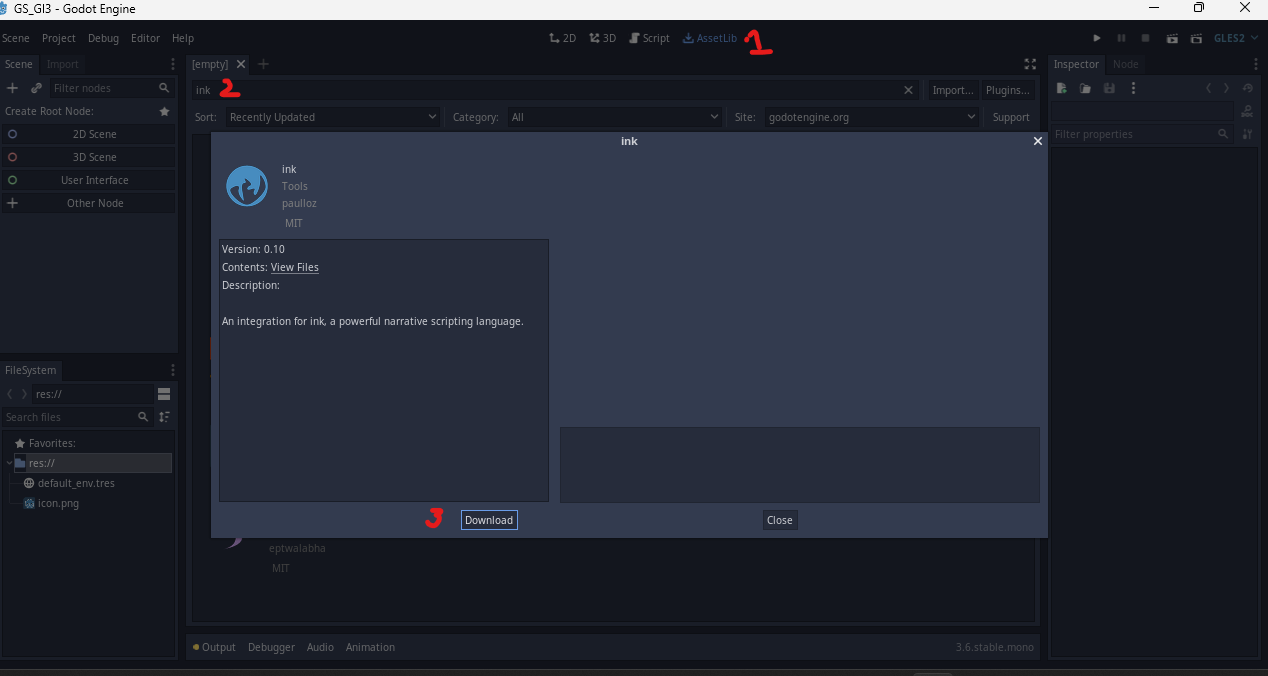The image size is (1268, 676).
Task: Pause the running scene
Action: (x=1121, y=38)
